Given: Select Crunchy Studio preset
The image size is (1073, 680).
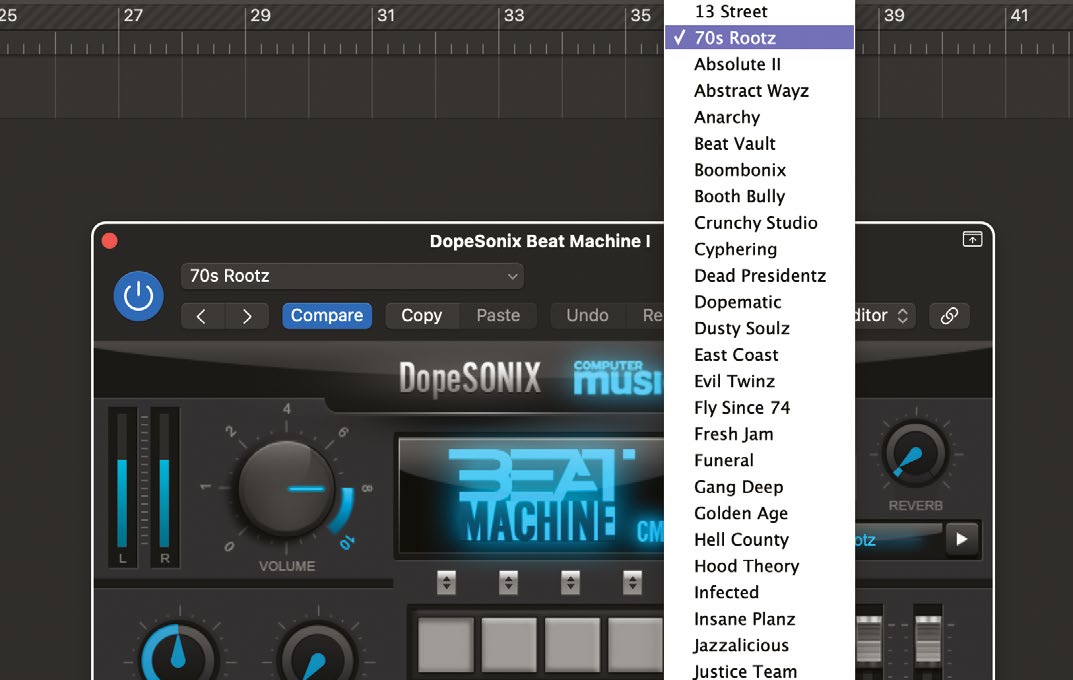Looking at the screenshot, I should coord(759,223).
